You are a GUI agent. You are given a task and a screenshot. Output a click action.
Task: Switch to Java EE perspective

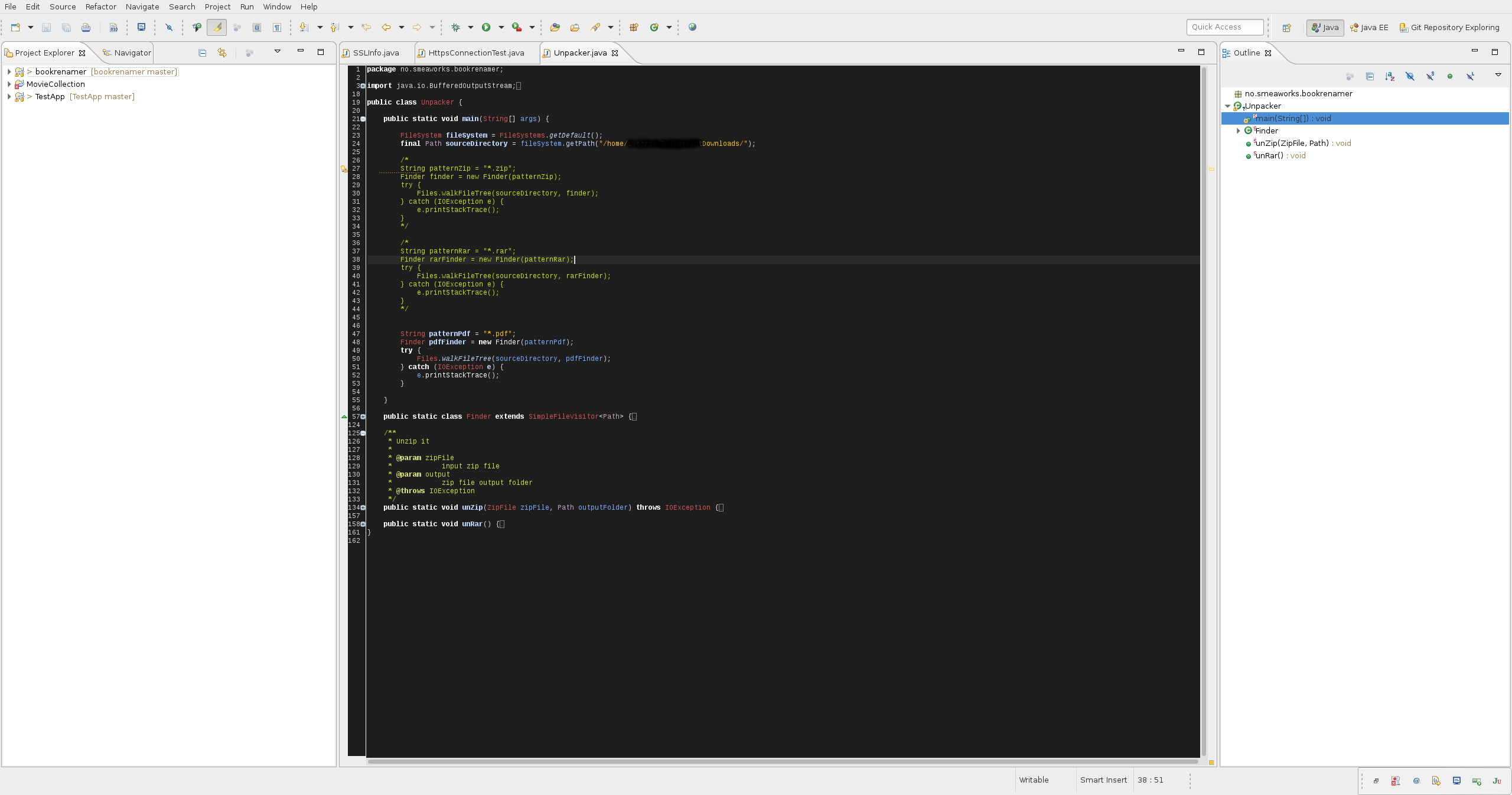1368,27
